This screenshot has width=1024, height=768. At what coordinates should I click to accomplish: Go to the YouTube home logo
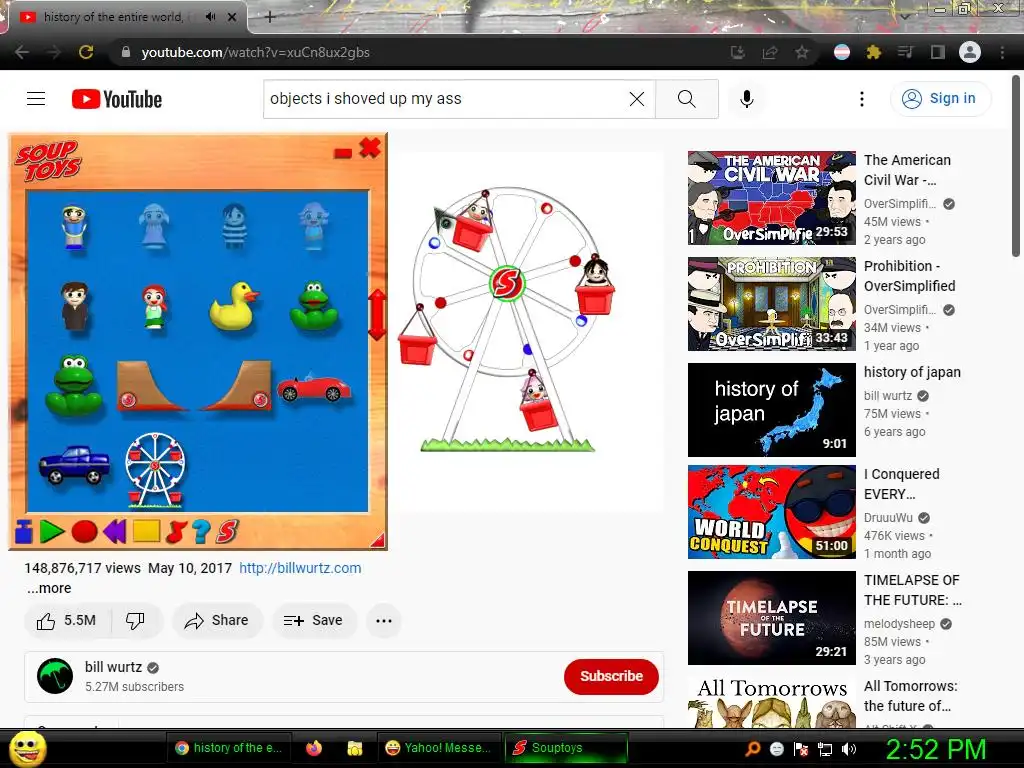[x=117, y=99]
